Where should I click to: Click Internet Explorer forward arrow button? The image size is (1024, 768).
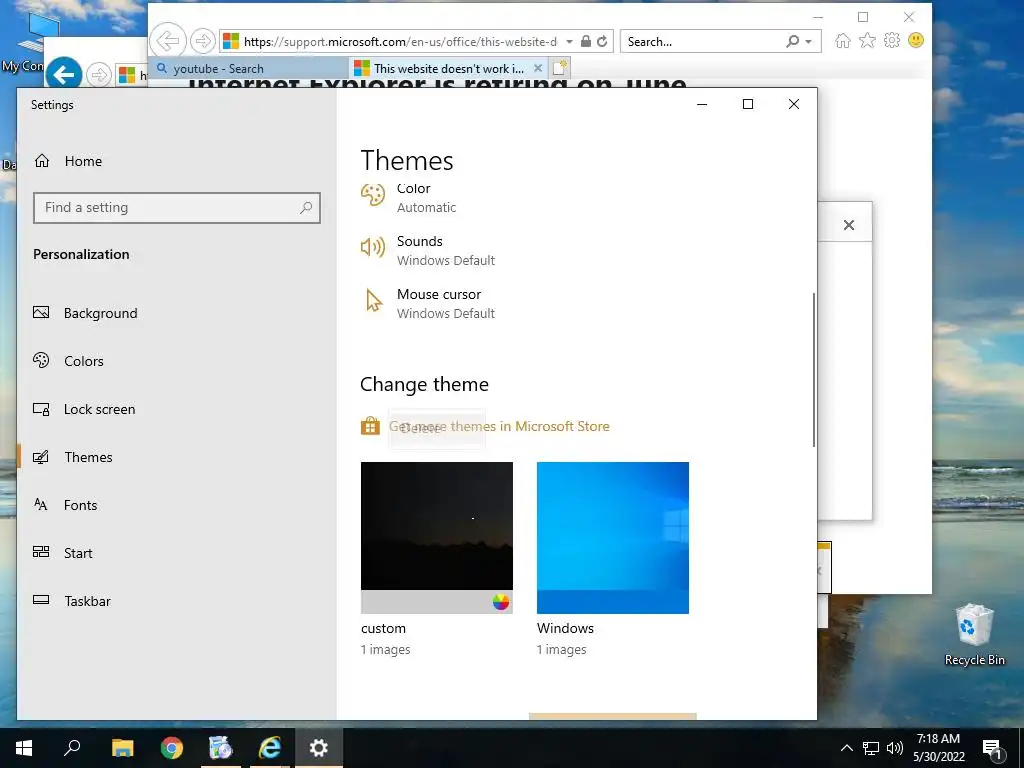pos(203,41)
